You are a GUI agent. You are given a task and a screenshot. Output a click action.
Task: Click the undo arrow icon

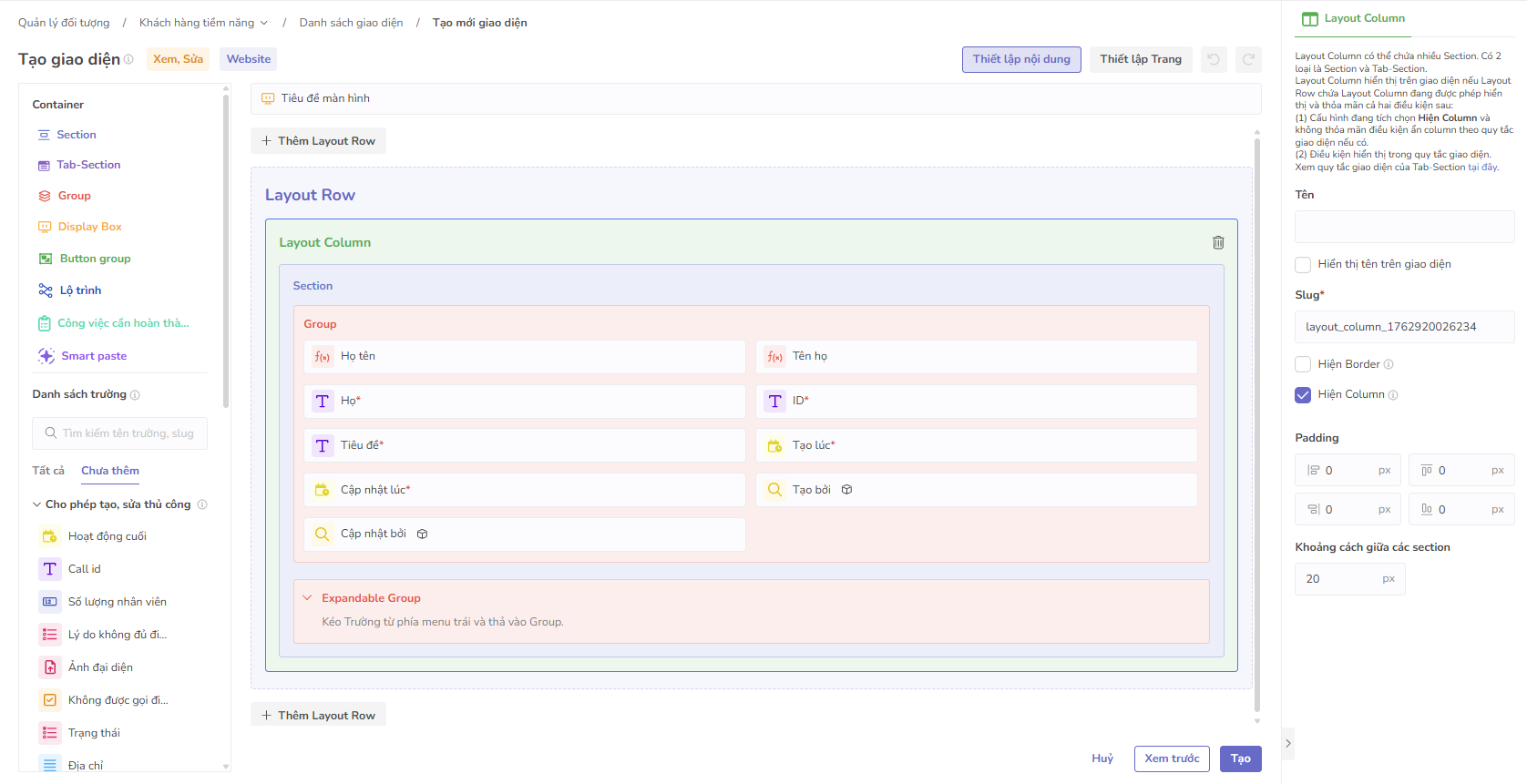1214,59
